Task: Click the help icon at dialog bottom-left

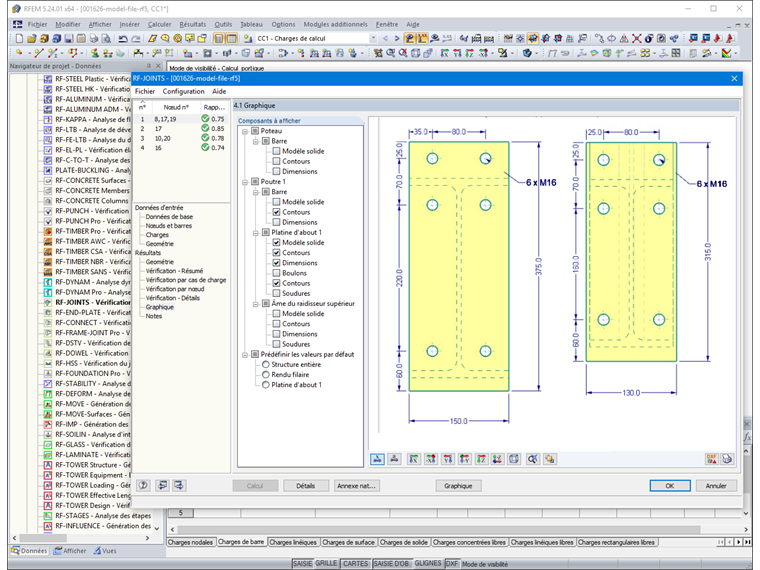Action: click(x=144, y=485)
